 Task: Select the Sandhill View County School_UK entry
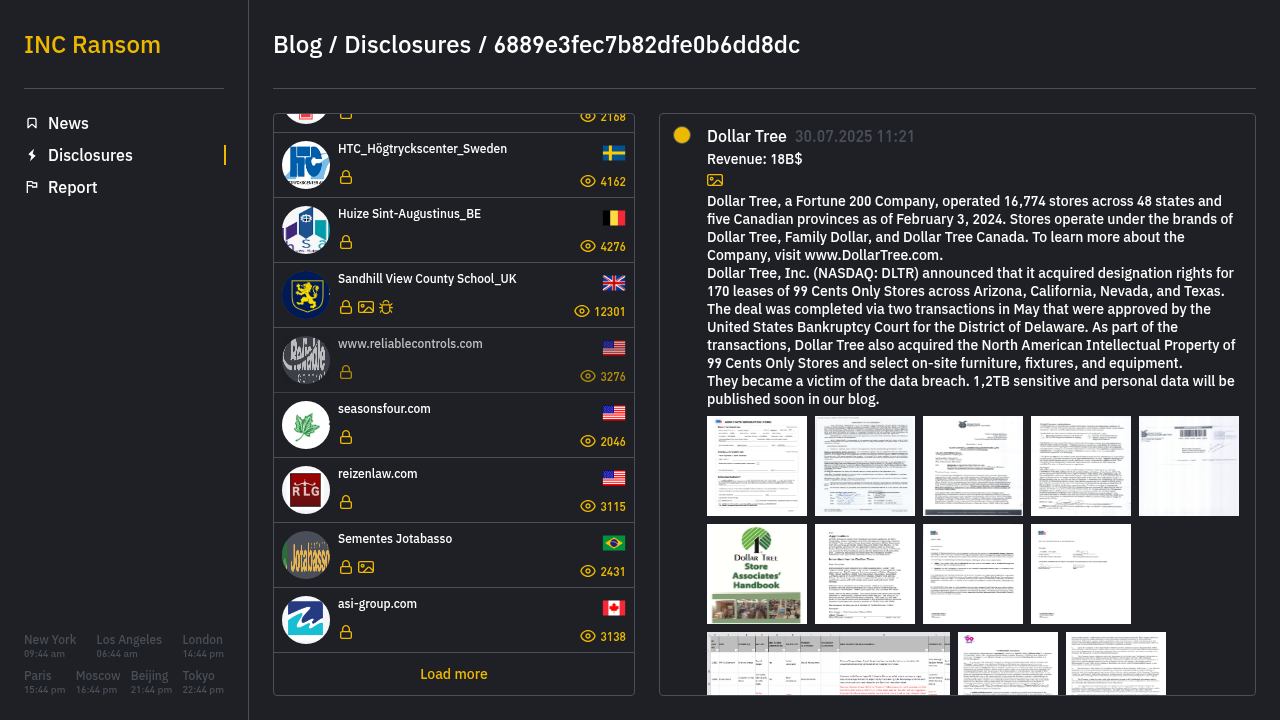[x=454, y=295]
